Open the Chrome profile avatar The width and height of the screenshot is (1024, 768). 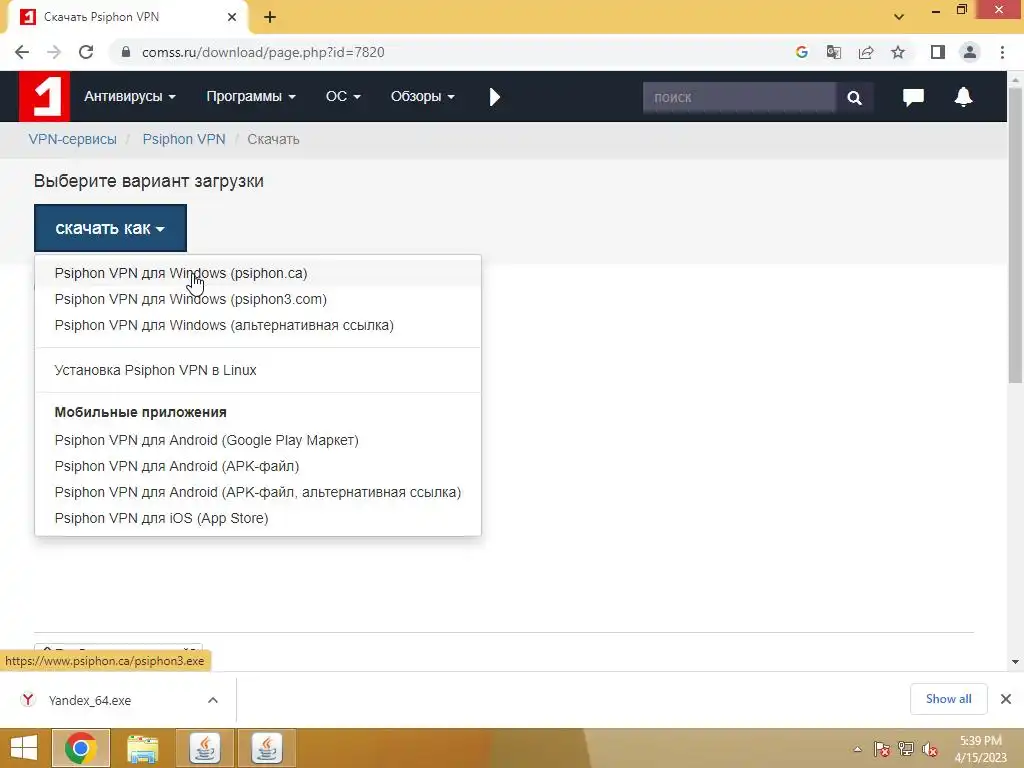(970, 52)
